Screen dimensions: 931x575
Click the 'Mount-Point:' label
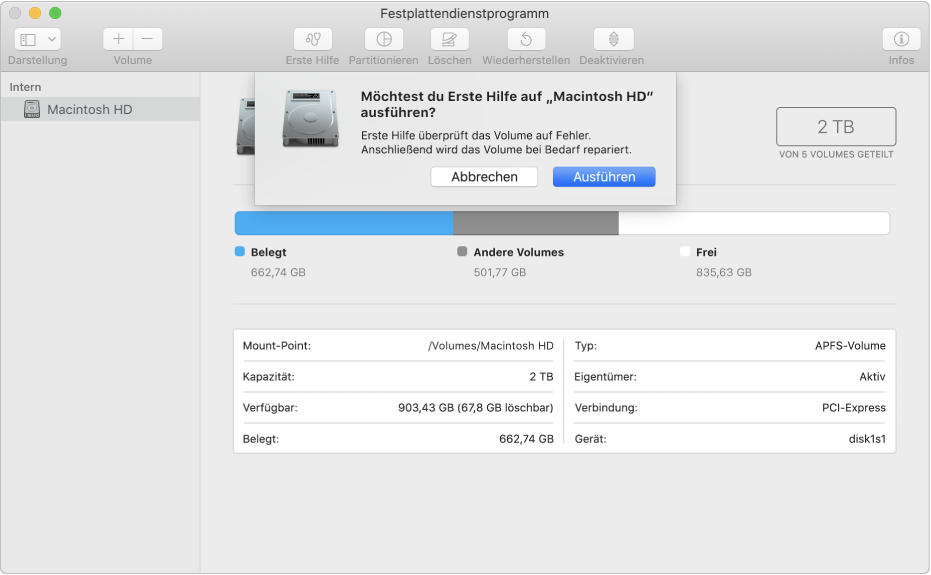pyautogui.click(x=277, y=346)
